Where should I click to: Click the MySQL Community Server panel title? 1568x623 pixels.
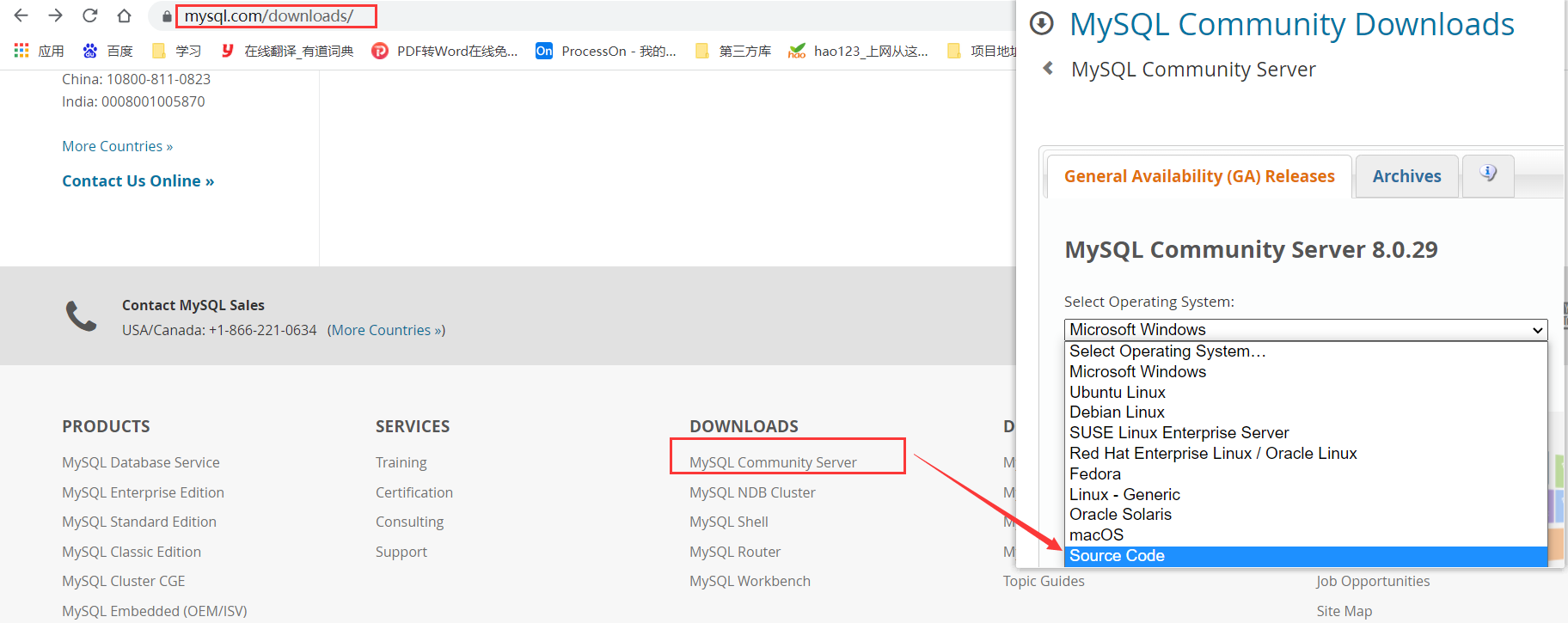point(1193,69)
